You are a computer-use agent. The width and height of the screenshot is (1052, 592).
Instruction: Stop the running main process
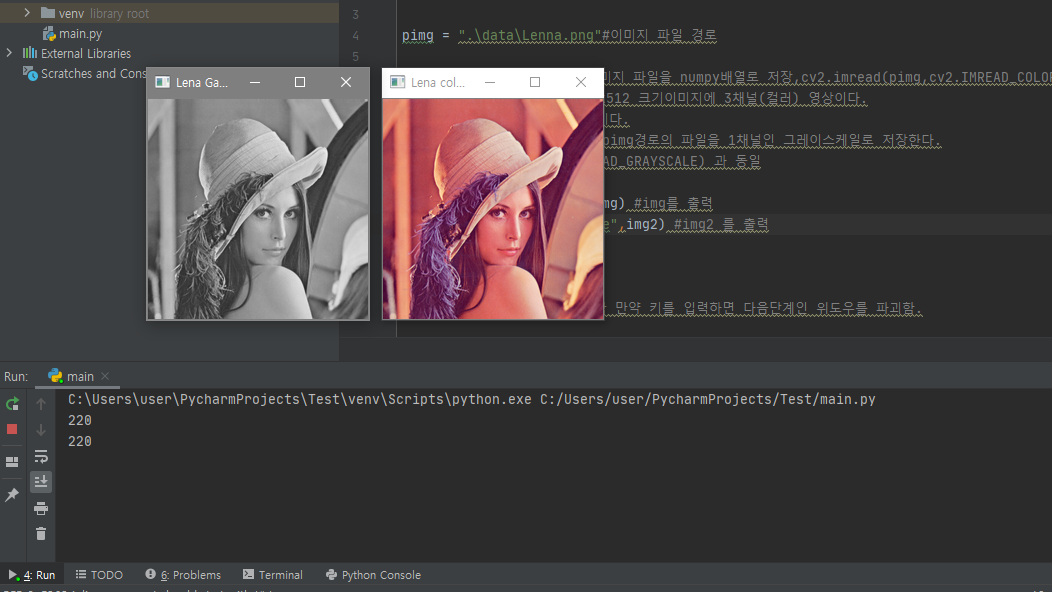pos(12,429)
